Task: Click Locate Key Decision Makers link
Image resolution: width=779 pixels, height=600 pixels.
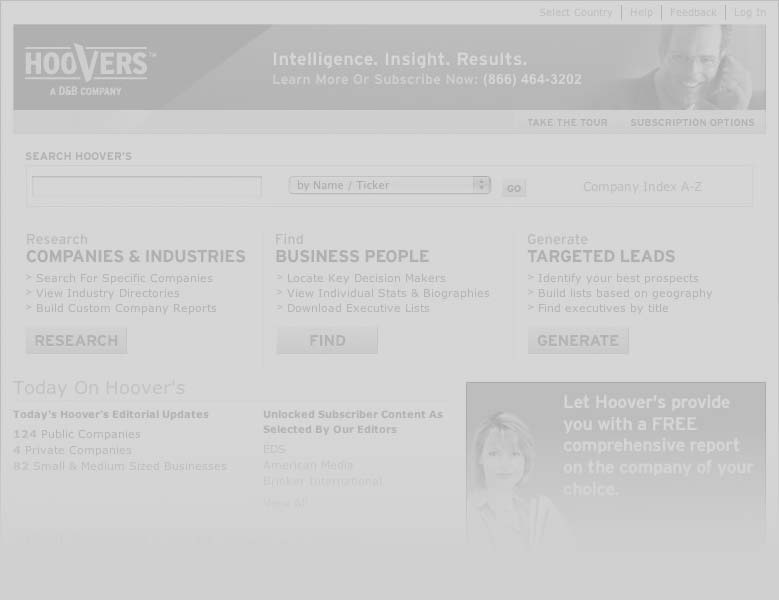Action: click(x=366, y=278)
